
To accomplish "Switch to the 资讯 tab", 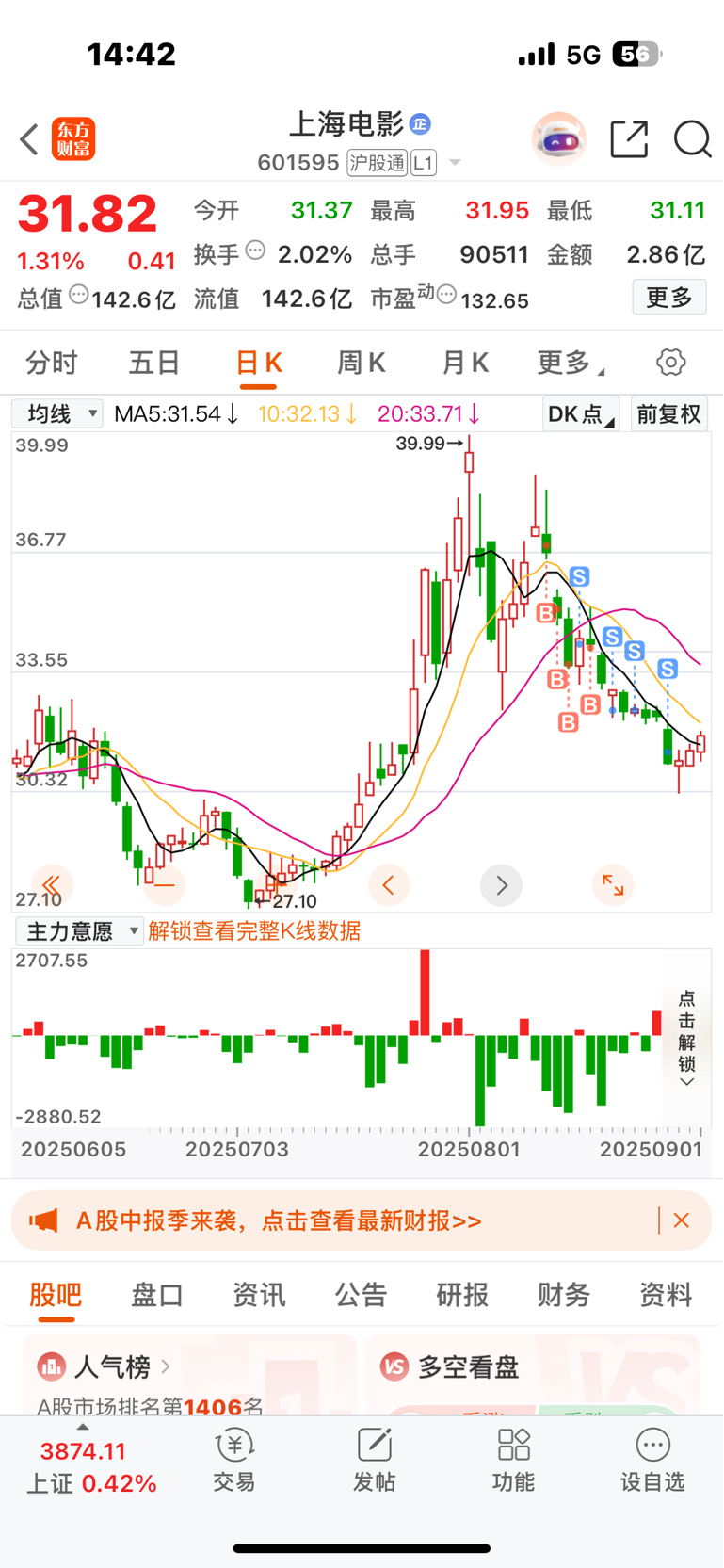I will 259,1295.
